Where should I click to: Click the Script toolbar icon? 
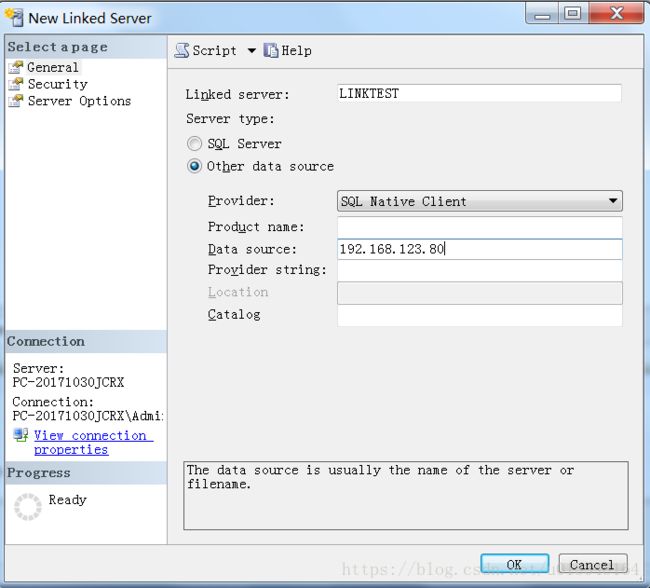point(182,50)
